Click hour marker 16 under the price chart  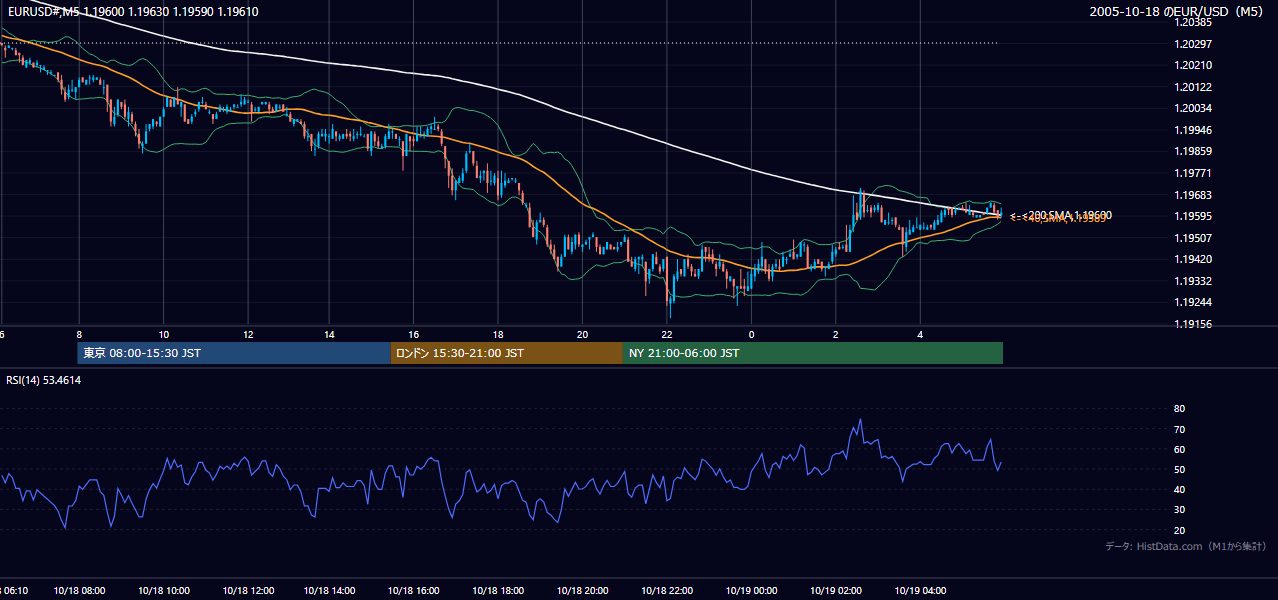pyautogui.click(x=414, y=335)
